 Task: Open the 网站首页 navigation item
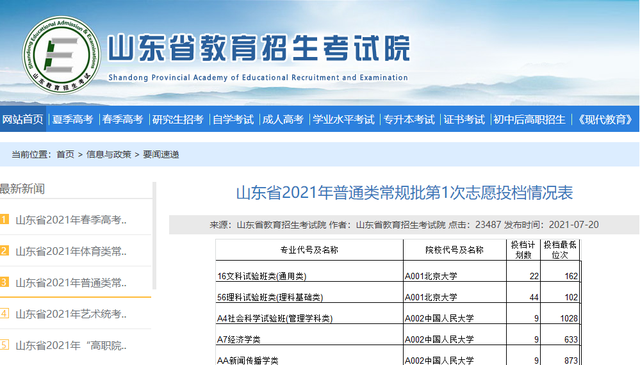tap(23, 119)
